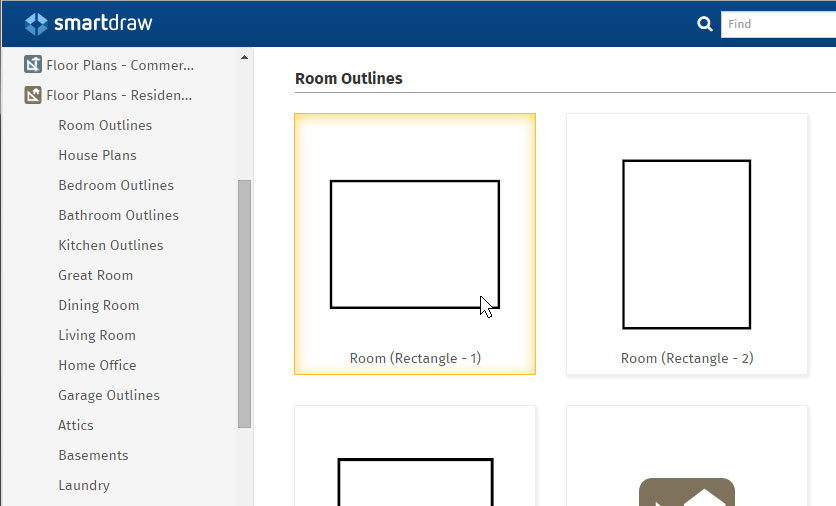Open third room outline template below Rectangle 1

click(415, 456)
